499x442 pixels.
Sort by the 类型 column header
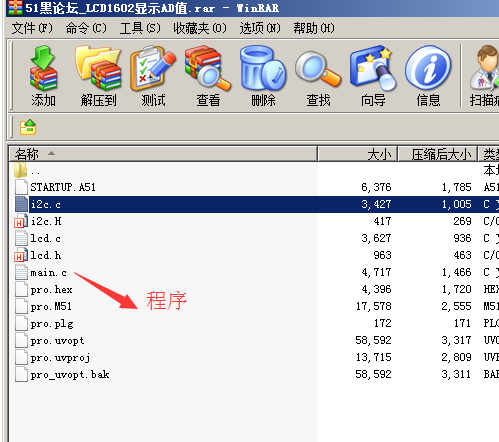point(489,154)
